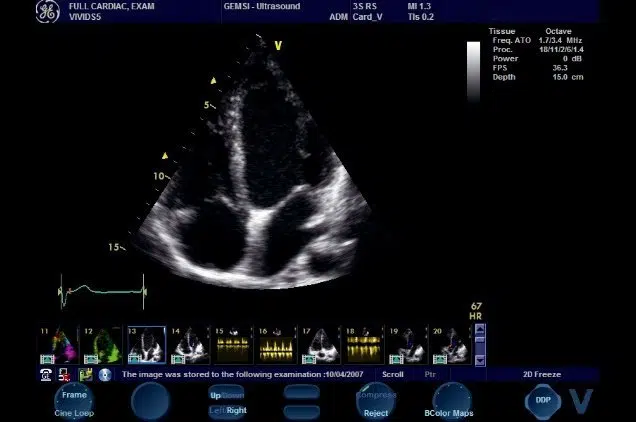Click the yellow archive icon in the status bar
The width and height of the screenshot is (636, 422).
(x=85, y=375)
